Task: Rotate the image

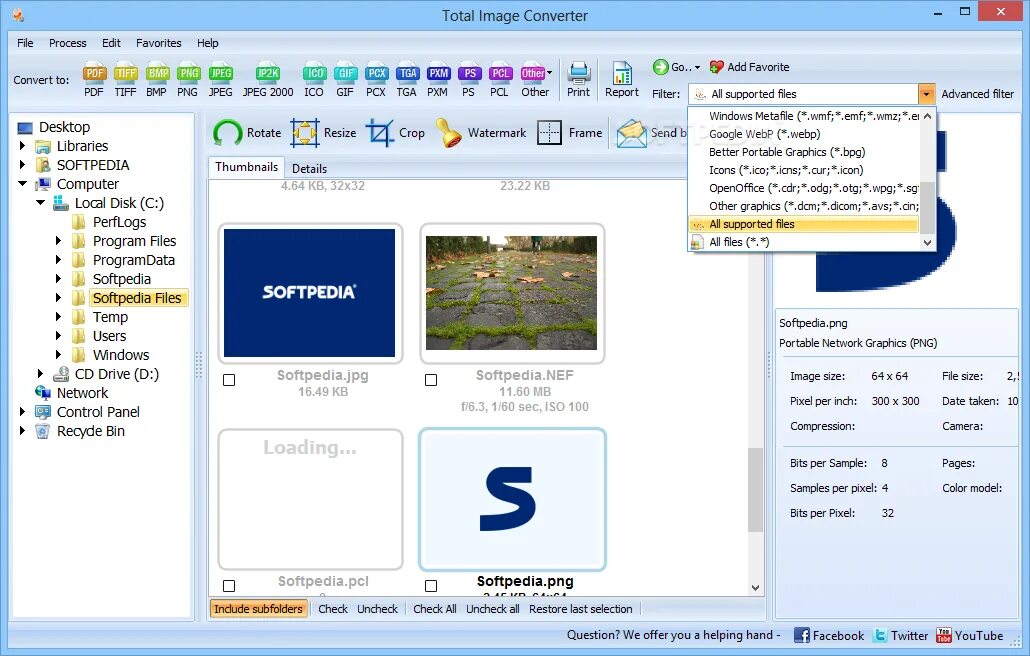Action: [247, 133]
